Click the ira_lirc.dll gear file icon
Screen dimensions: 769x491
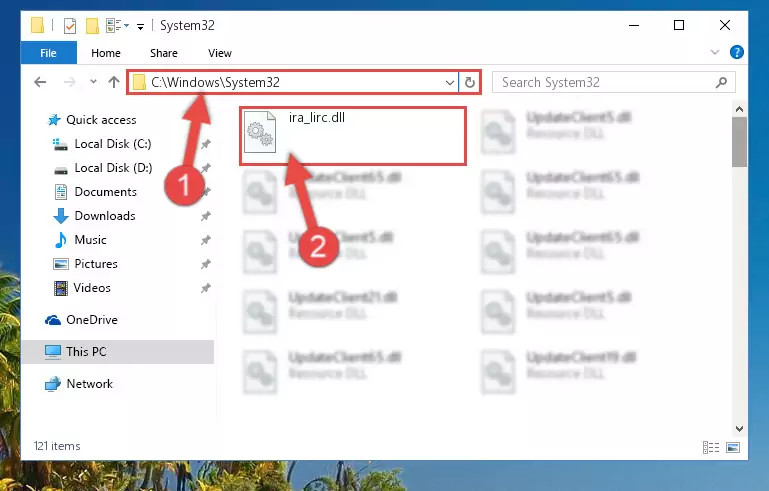(x=260, y=131)
